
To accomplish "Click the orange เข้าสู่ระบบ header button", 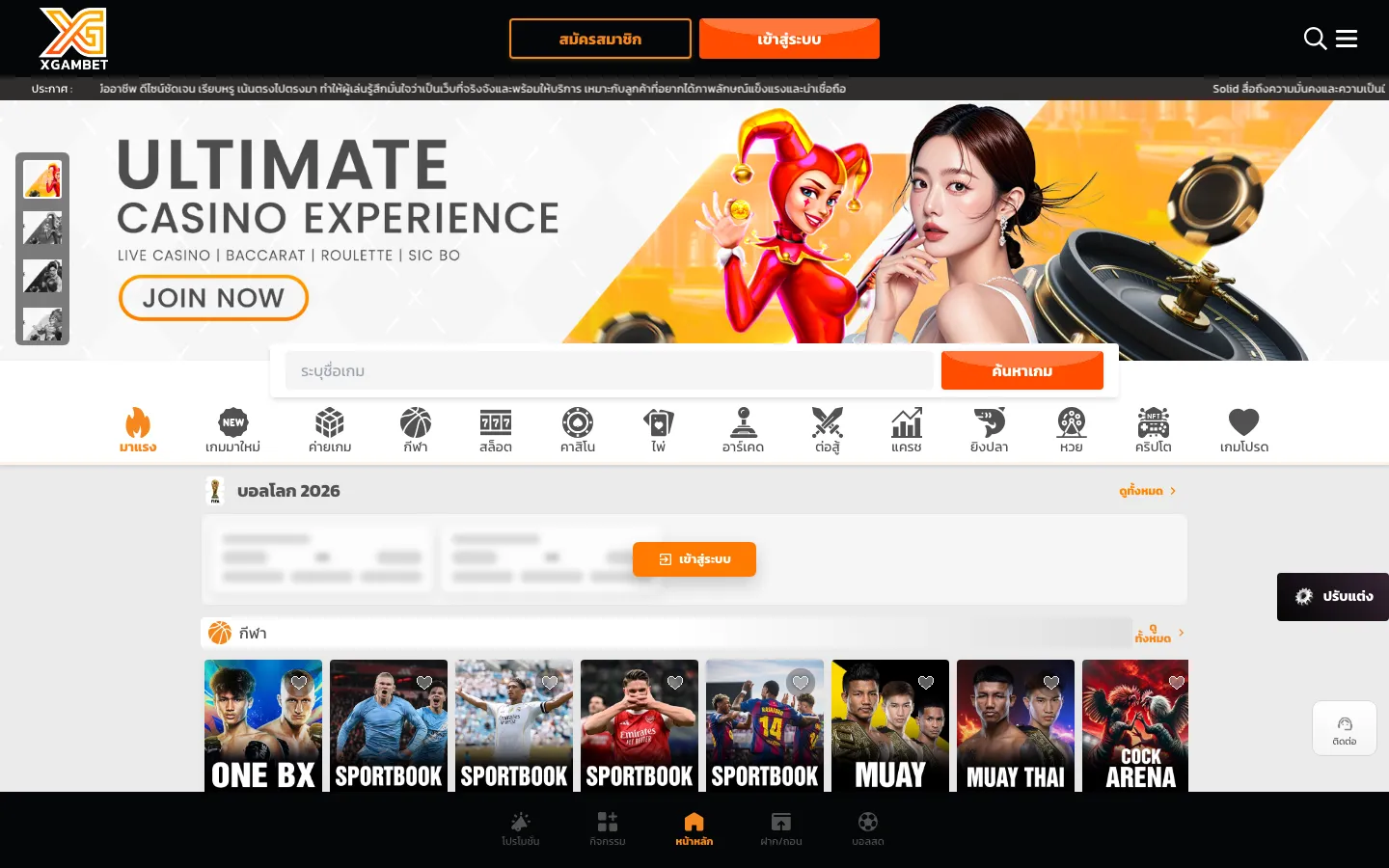I will [x=789, y=39].
